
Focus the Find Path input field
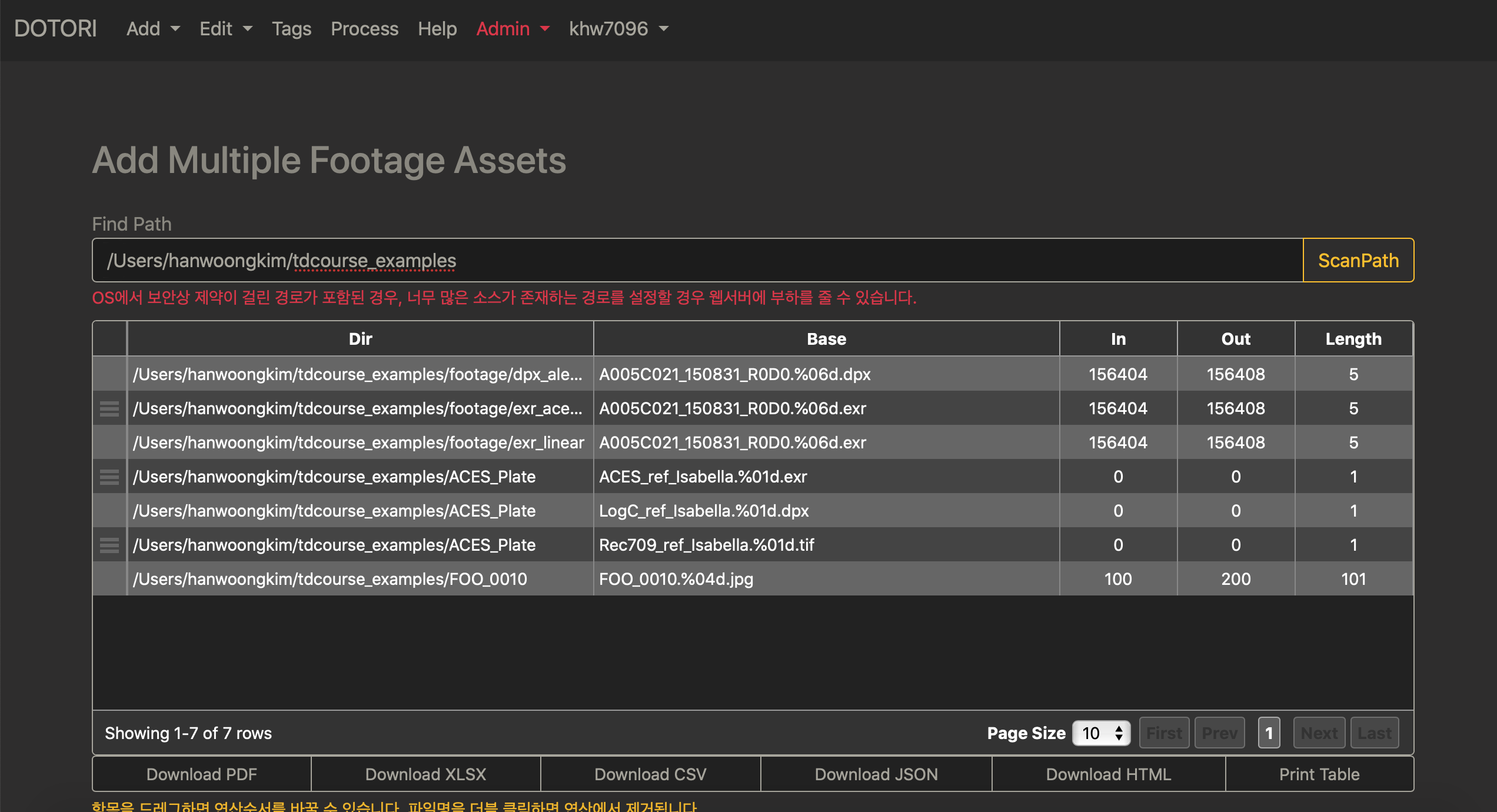(697, 260)
